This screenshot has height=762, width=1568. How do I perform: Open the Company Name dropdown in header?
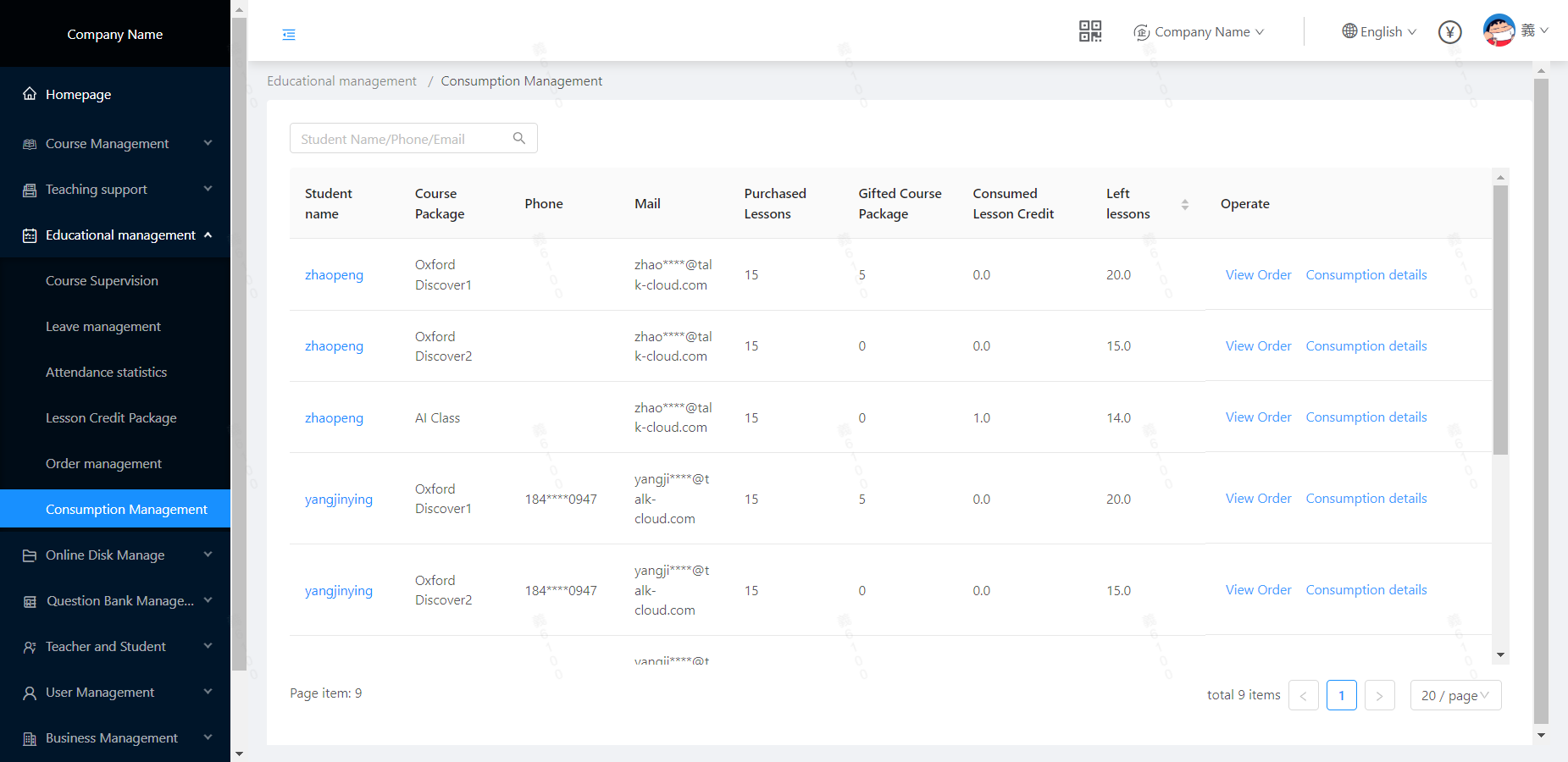[x=1200, y=32]
